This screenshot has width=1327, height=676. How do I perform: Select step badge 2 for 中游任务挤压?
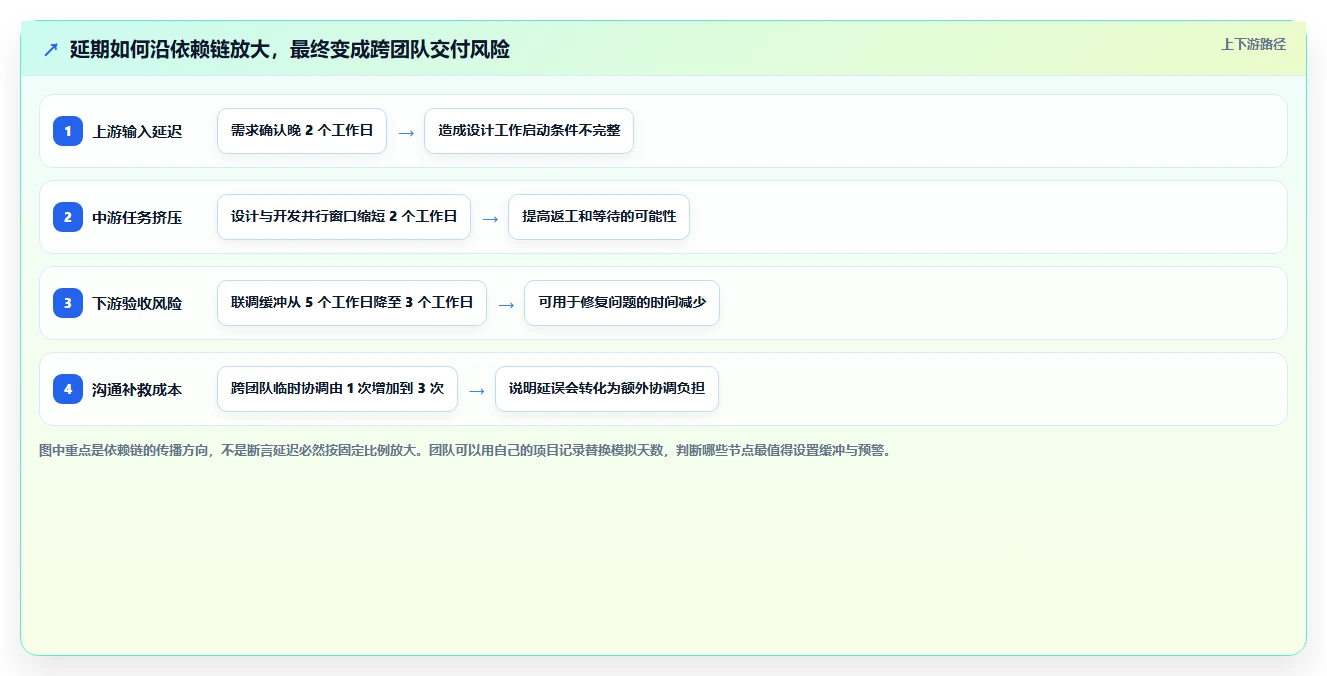click(x=68, y=217)
